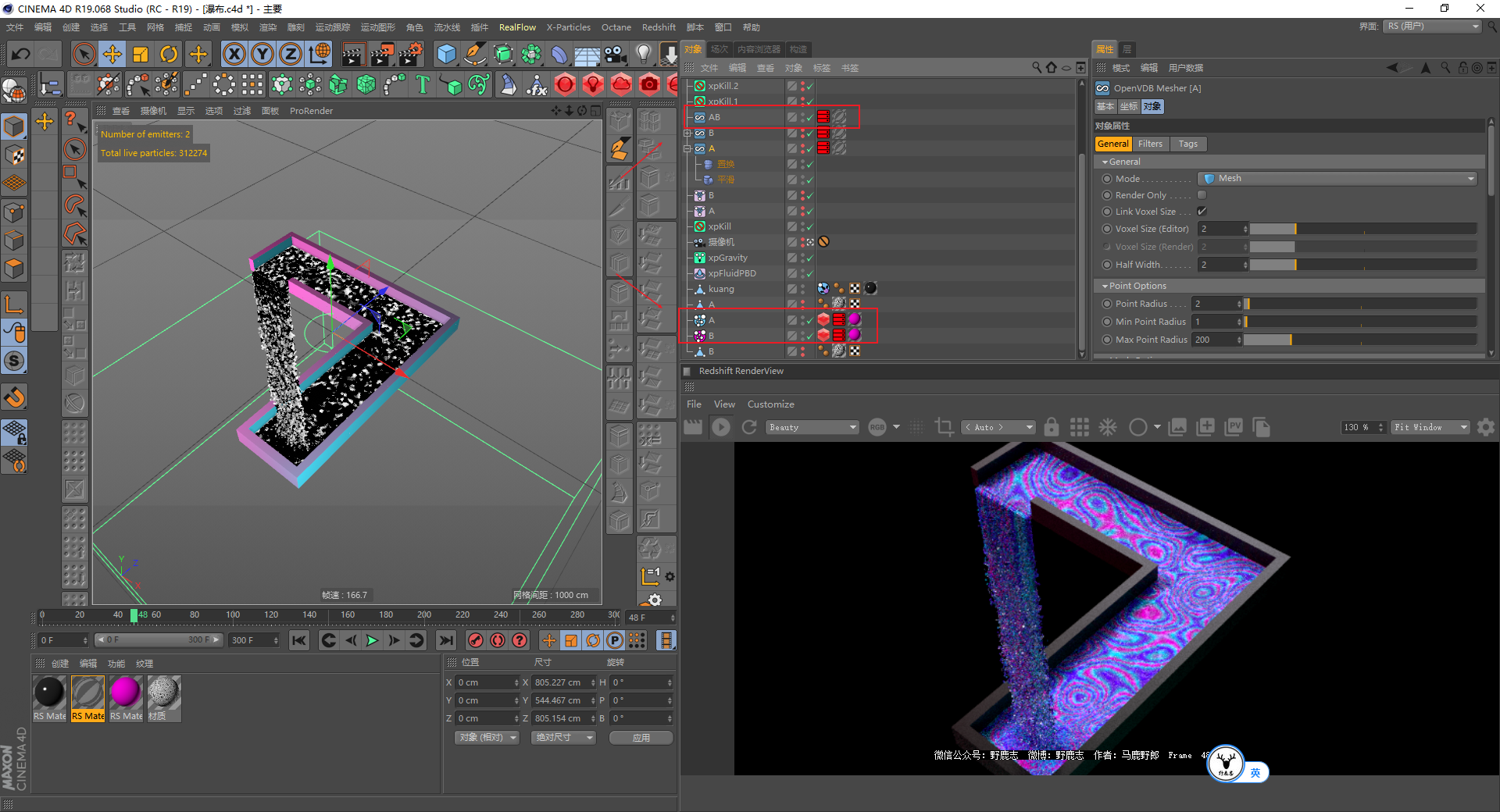Click the Camera object icon
Viewport: 1500px width, 812px height.
click(x=616, y=54)
